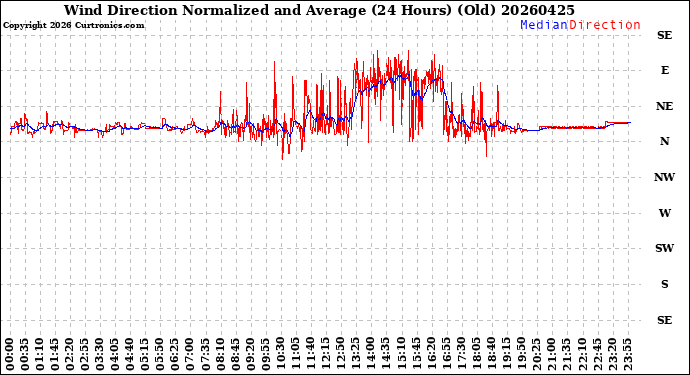Click the '04:05' time label
The image size is (690, 375).
tap(115, 354)
